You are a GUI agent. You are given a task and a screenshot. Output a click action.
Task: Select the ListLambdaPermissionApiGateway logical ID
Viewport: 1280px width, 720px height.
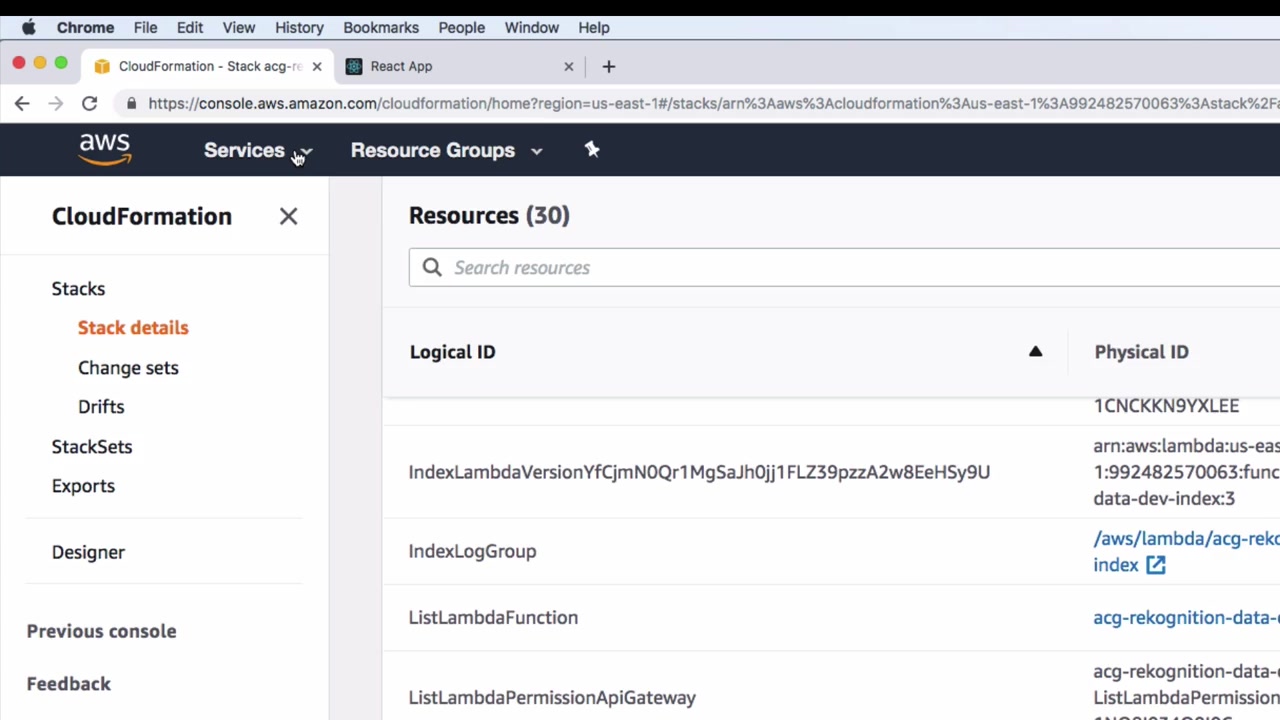[552, 698]
